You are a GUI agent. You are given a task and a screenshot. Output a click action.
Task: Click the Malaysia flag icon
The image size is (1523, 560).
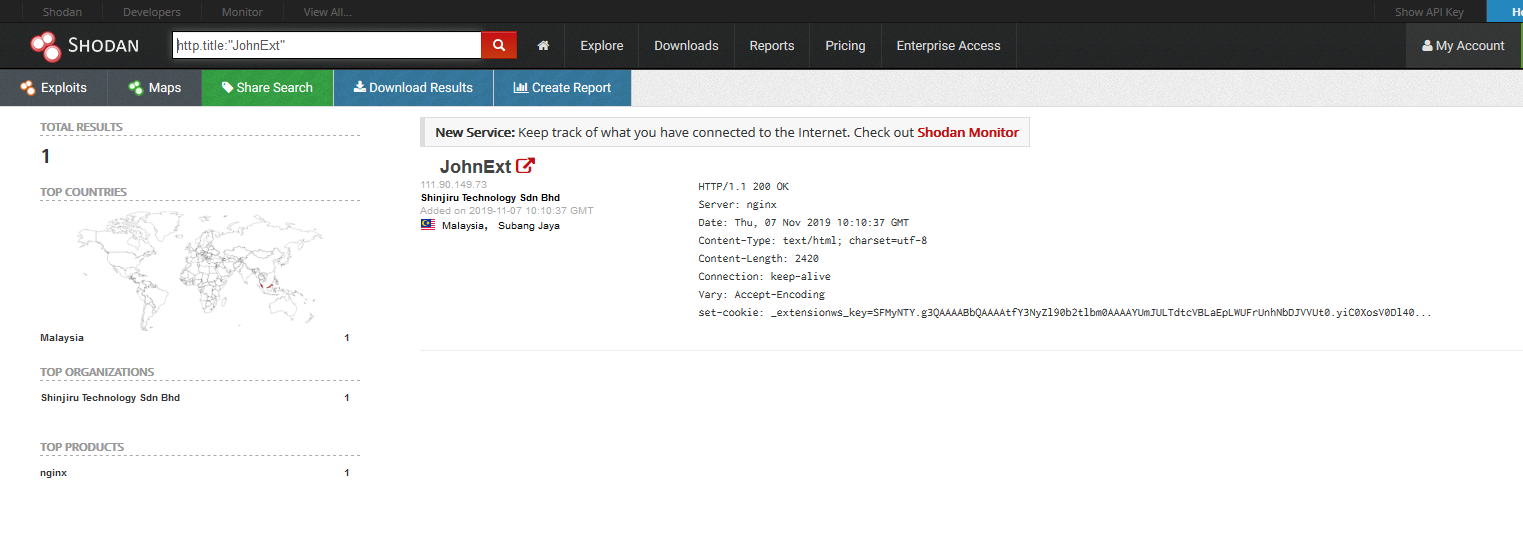click(x=428, y=225)
